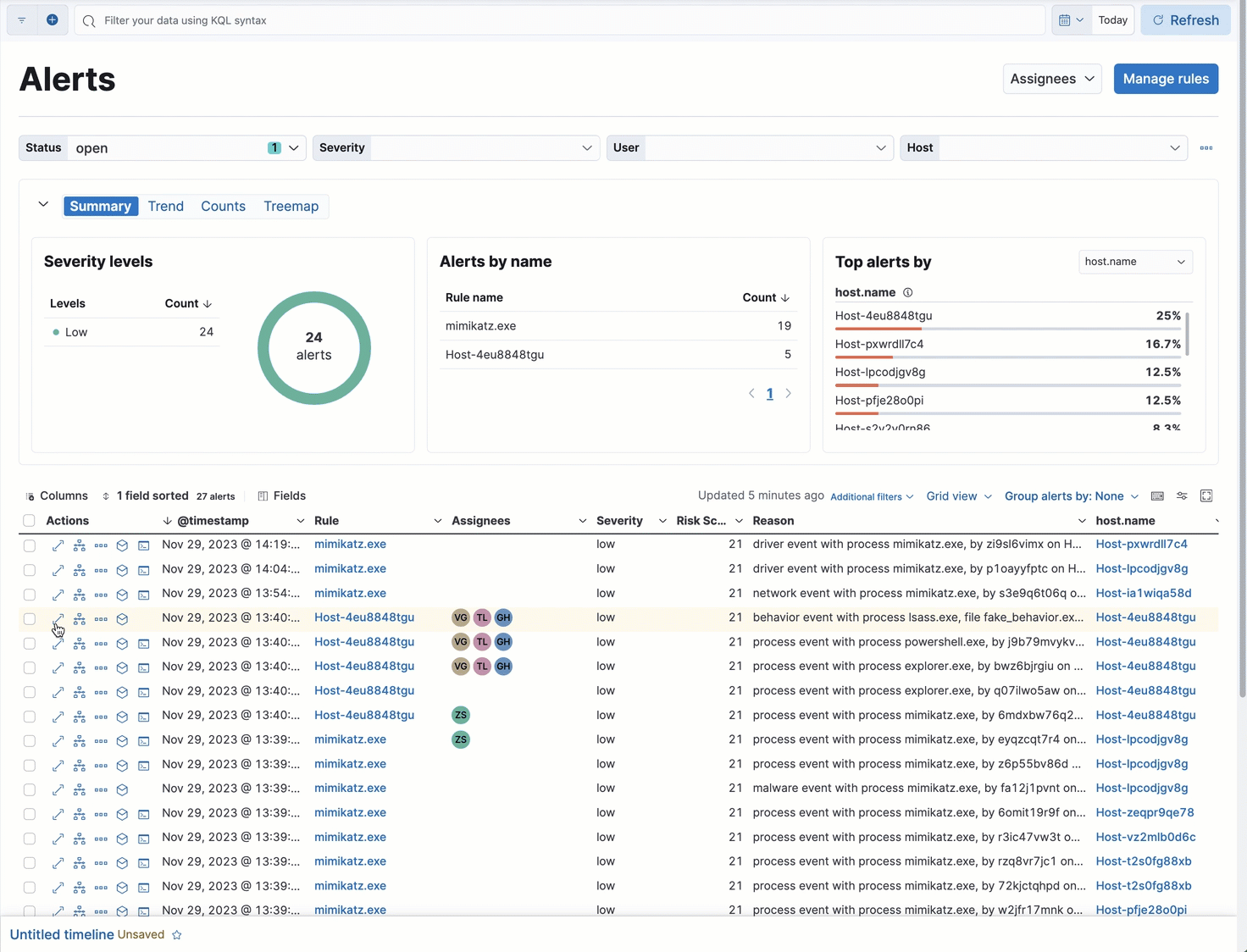Open the Status open dropdown
This screenshot has width=1247, height=952.
coord(185,148)
